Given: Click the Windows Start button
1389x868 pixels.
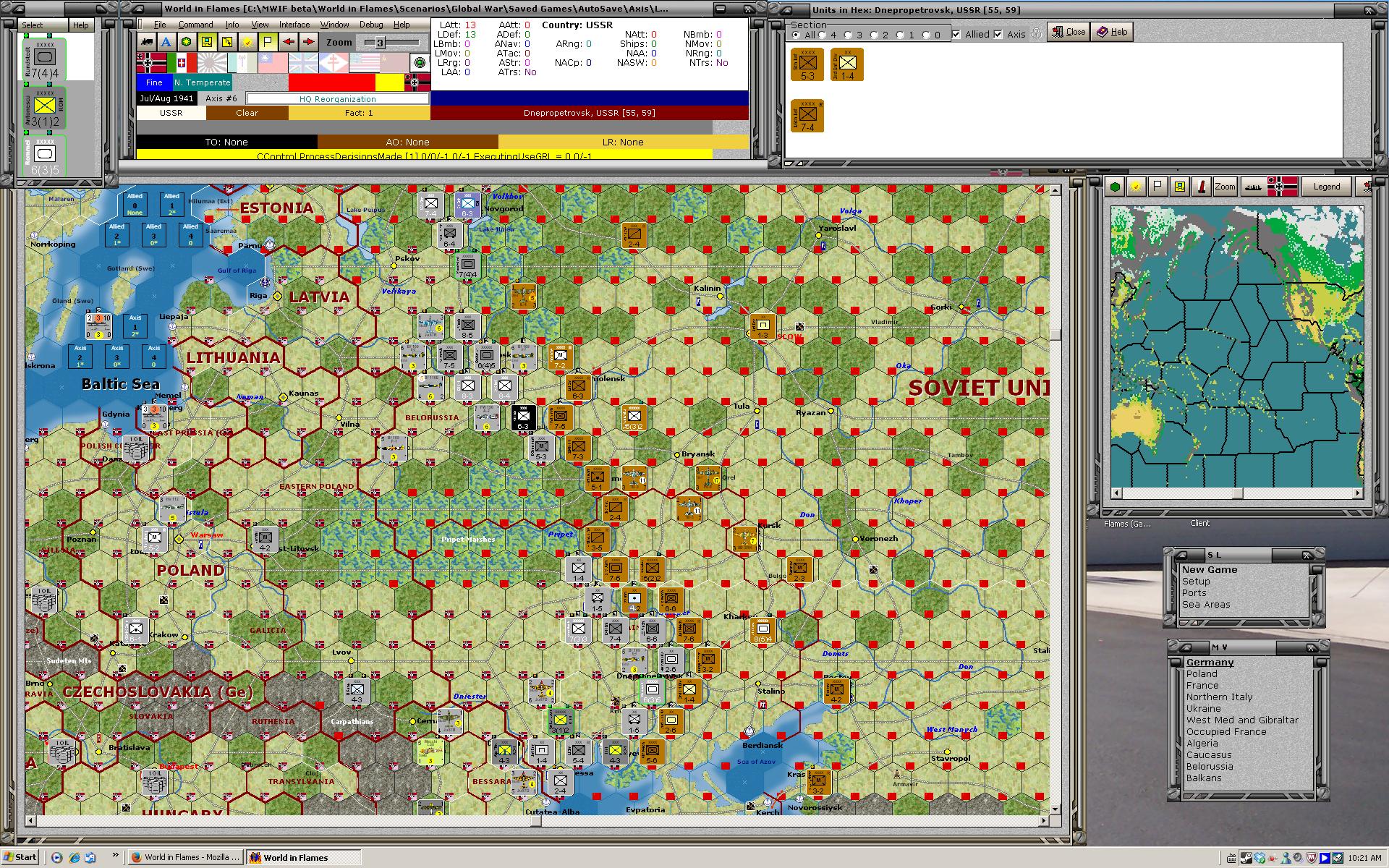Looking at the screenshot, I should coord(20,858).
